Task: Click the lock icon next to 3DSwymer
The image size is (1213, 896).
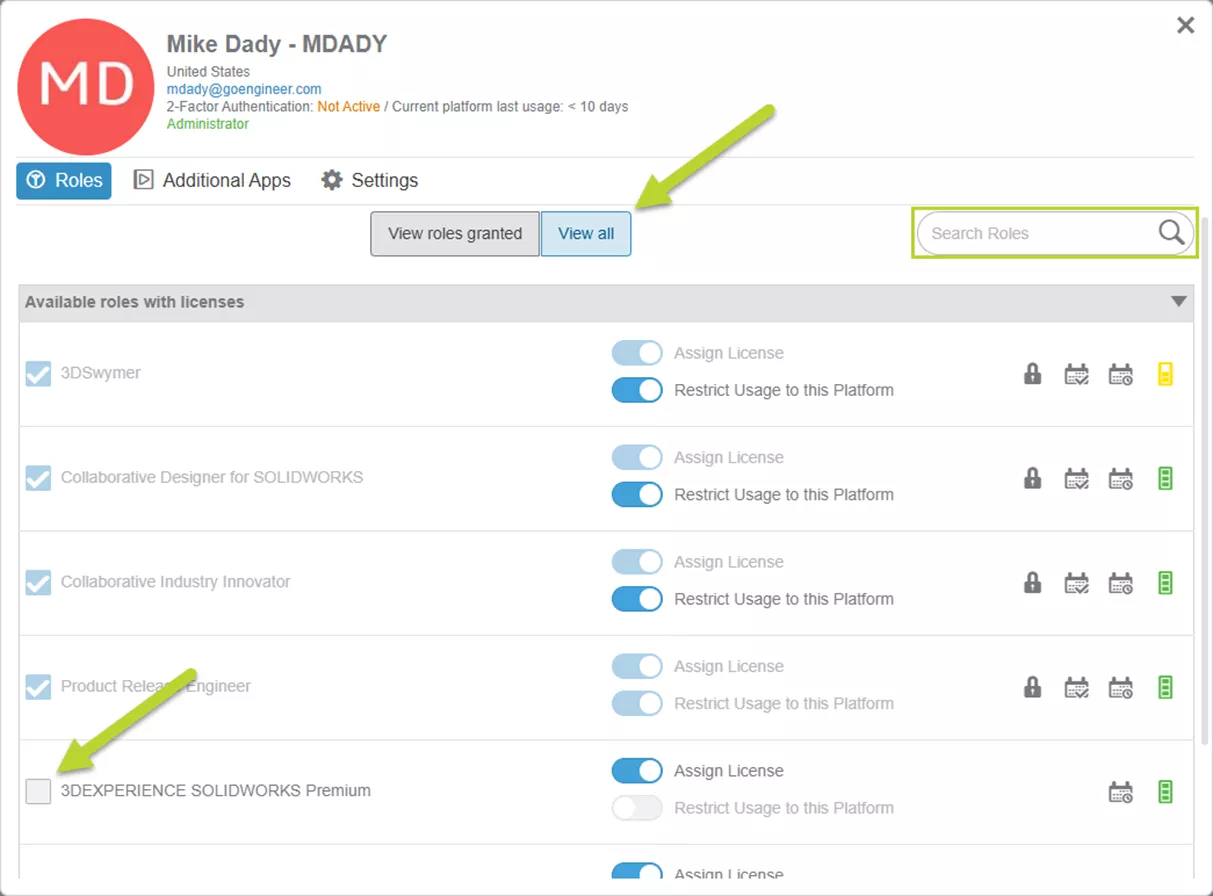Action: (1032, 373)
